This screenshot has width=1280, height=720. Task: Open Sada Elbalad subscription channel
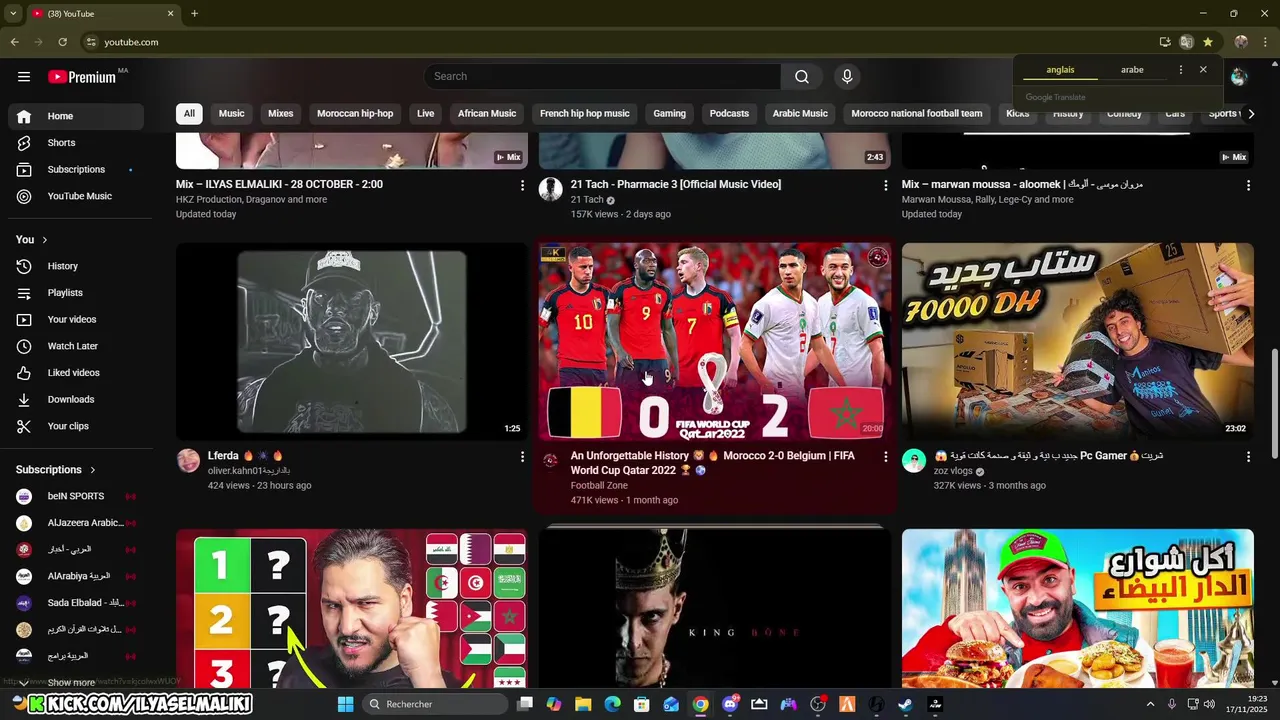coord(76,603)
